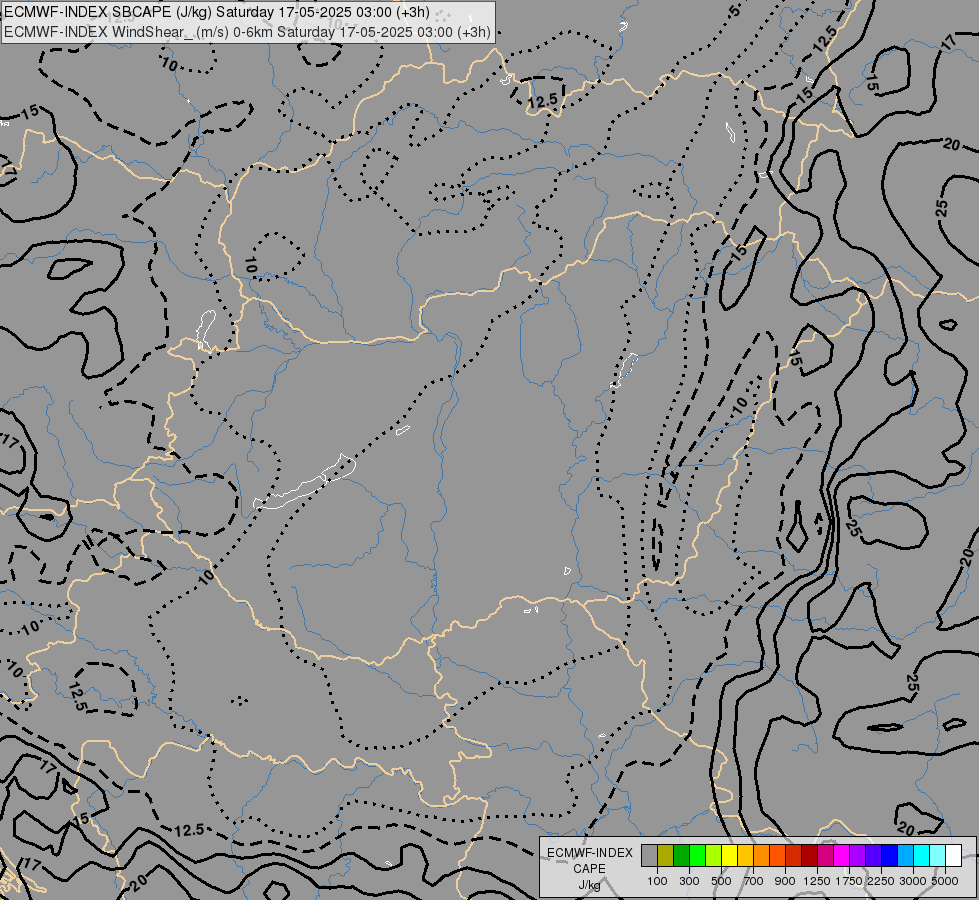Click the 1250 legend value

pyautogui.click(x=817, y=881)
